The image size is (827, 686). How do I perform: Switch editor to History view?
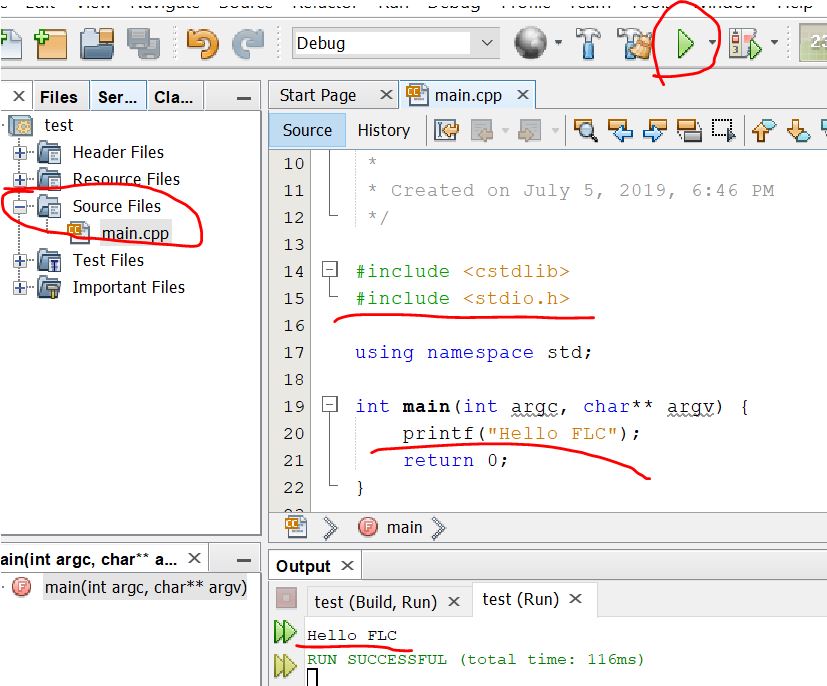[383, 130]
